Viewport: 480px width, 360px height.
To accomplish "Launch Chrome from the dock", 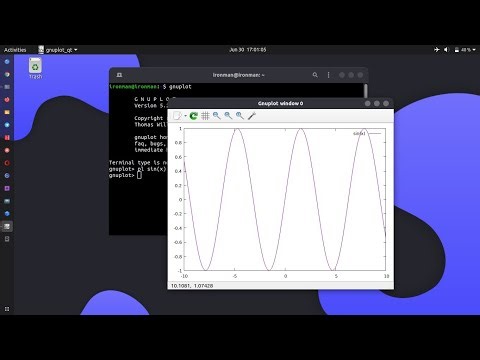I will 7,74.
